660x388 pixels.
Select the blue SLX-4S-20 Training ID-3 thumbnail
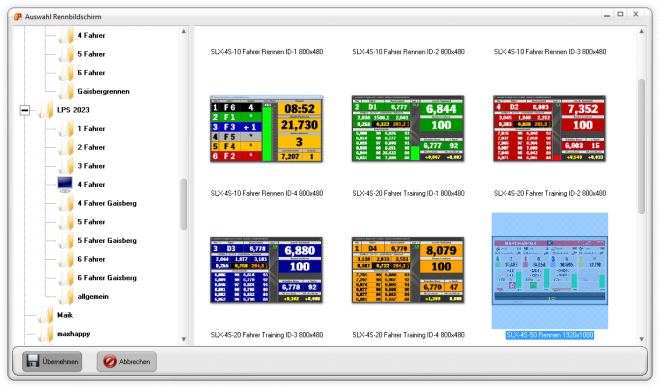(x=266, y=270)
